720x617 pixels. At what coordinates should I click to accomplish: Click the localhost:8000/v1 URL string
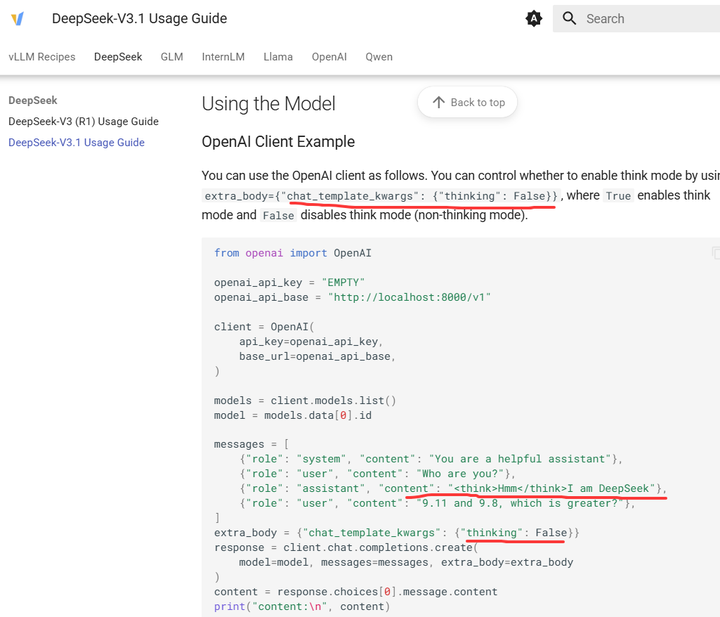coord(409,297)
